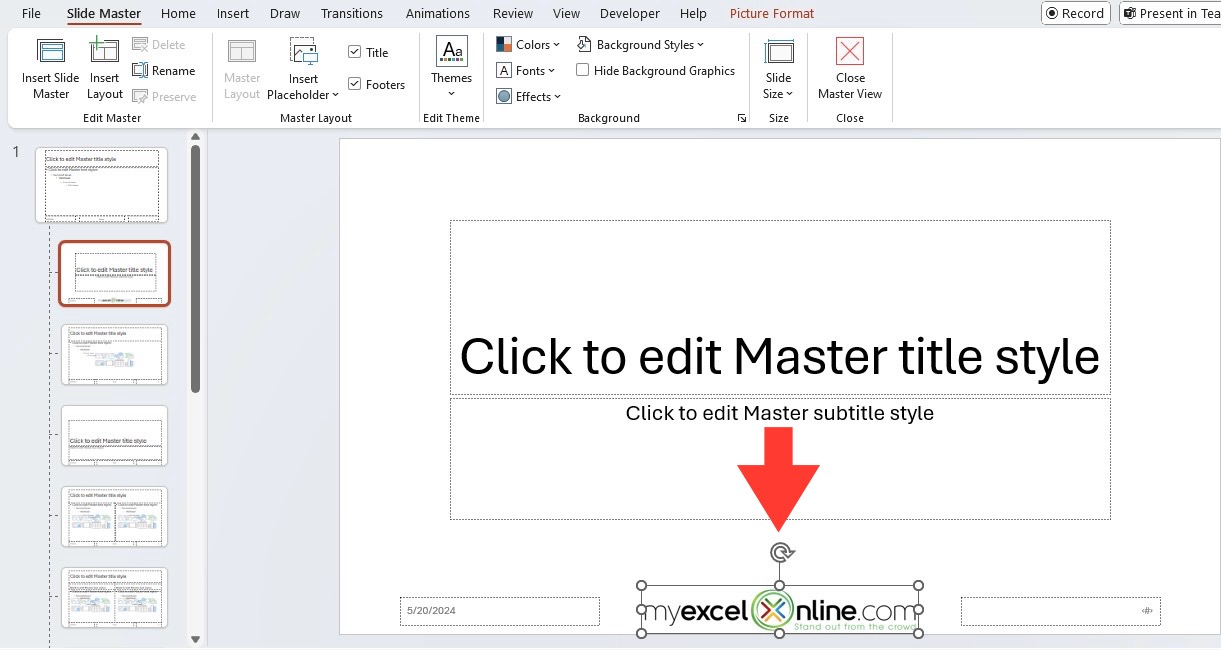
Task: Open Slide Size dropdown
Action: pyautogui.click(x=778, y=68)
